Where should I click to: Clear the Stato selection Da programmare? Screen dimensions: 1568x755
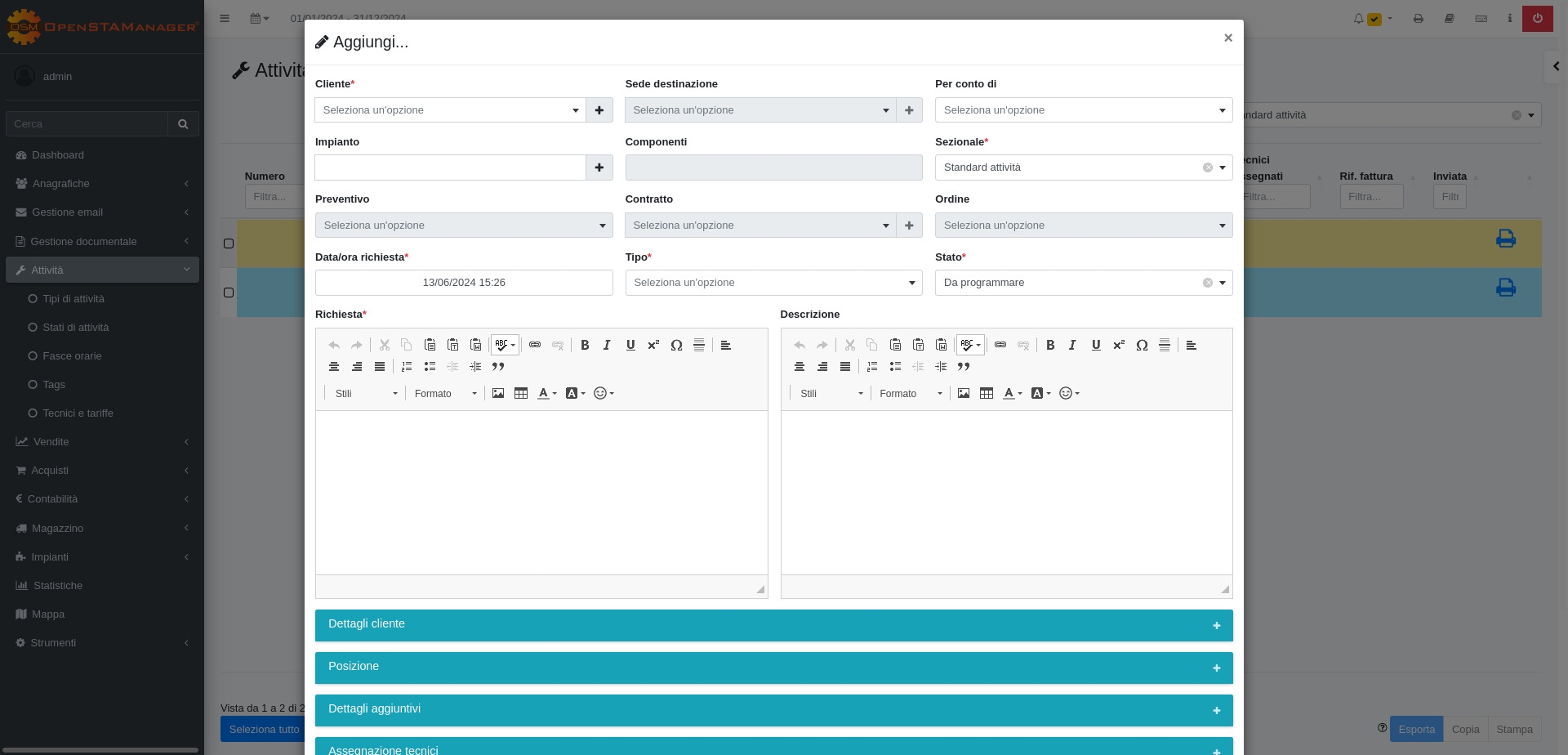click(1207, 283)
